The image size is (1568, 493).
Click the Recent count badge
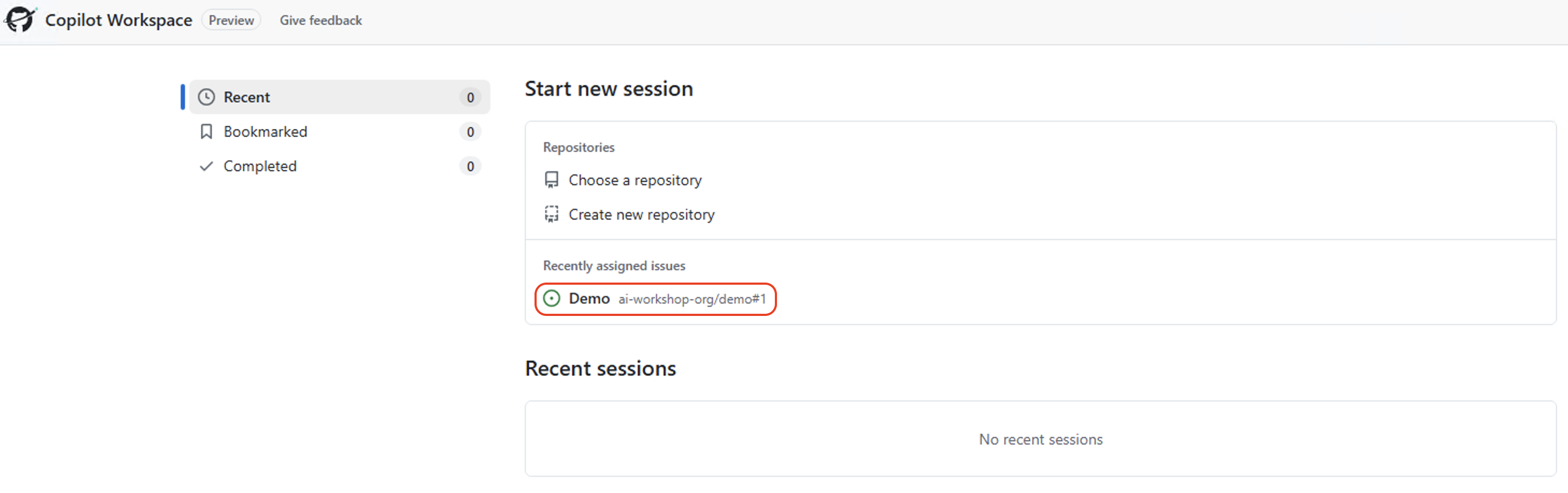pyautogui.click(x=470, y=97)
